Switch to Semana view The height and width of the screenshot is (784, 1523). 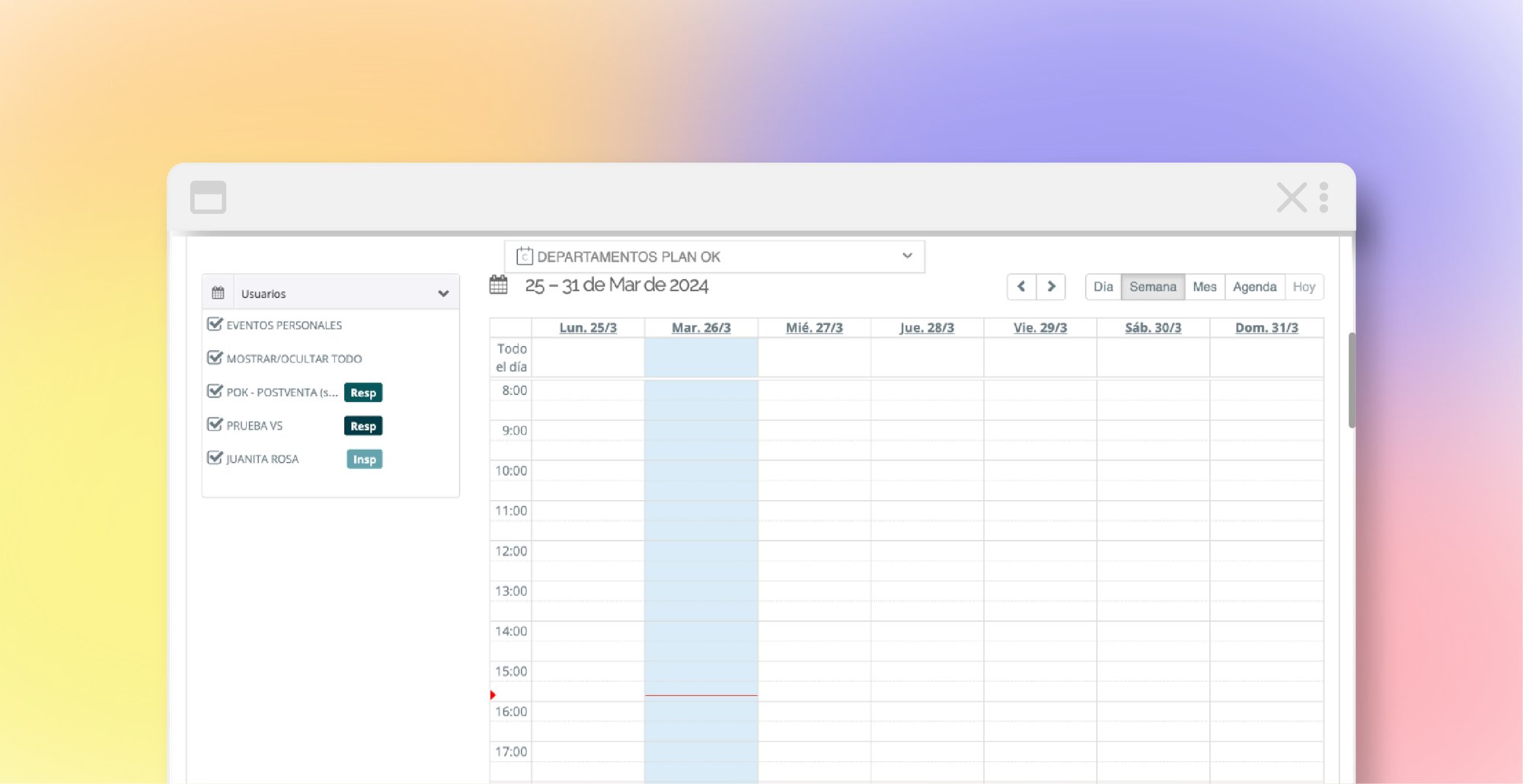pyautogui.click(x=1153, y=287)
